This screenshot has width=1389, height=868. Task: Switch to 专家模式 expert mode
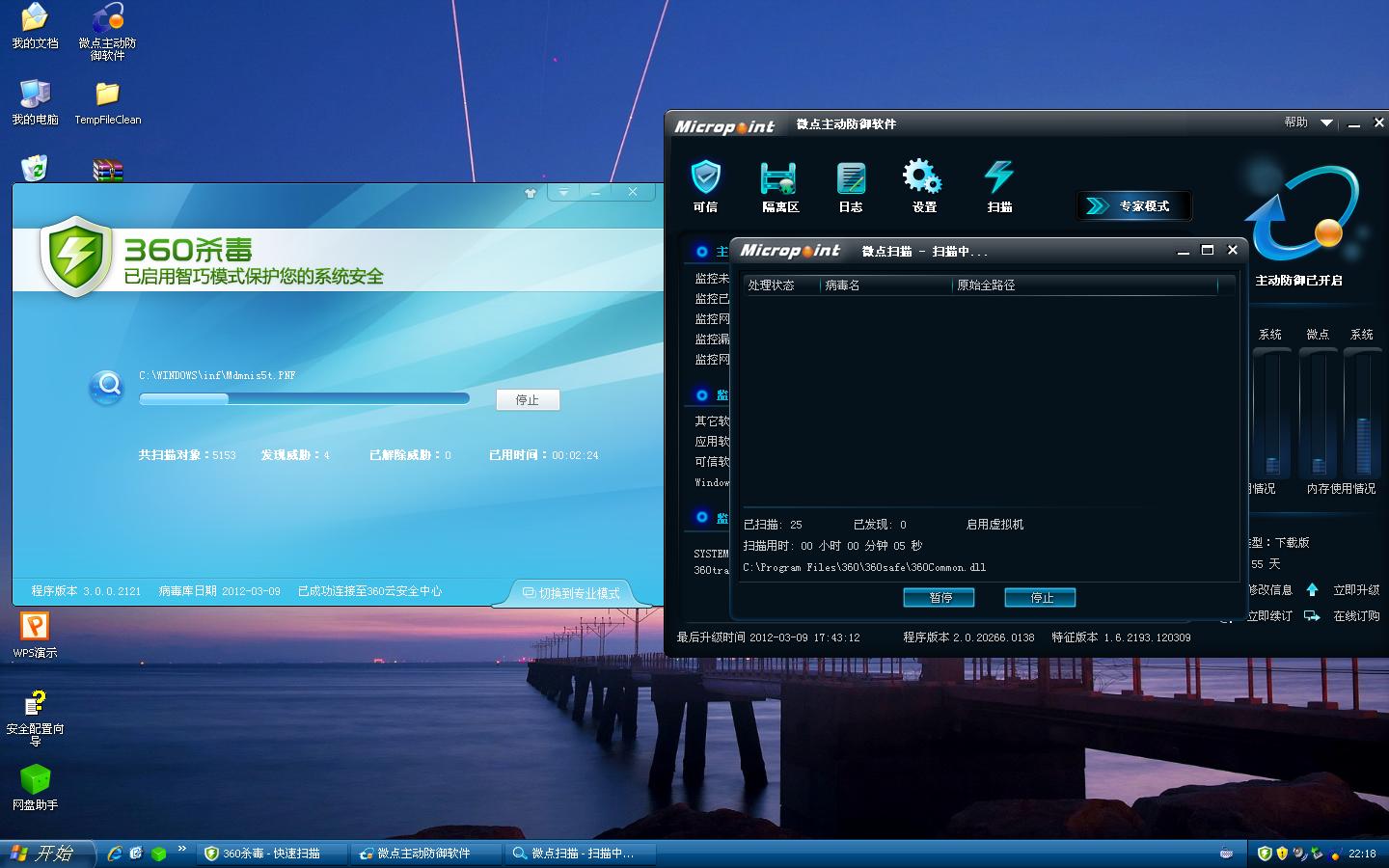pyautogui.click(x=1134, y=205)
